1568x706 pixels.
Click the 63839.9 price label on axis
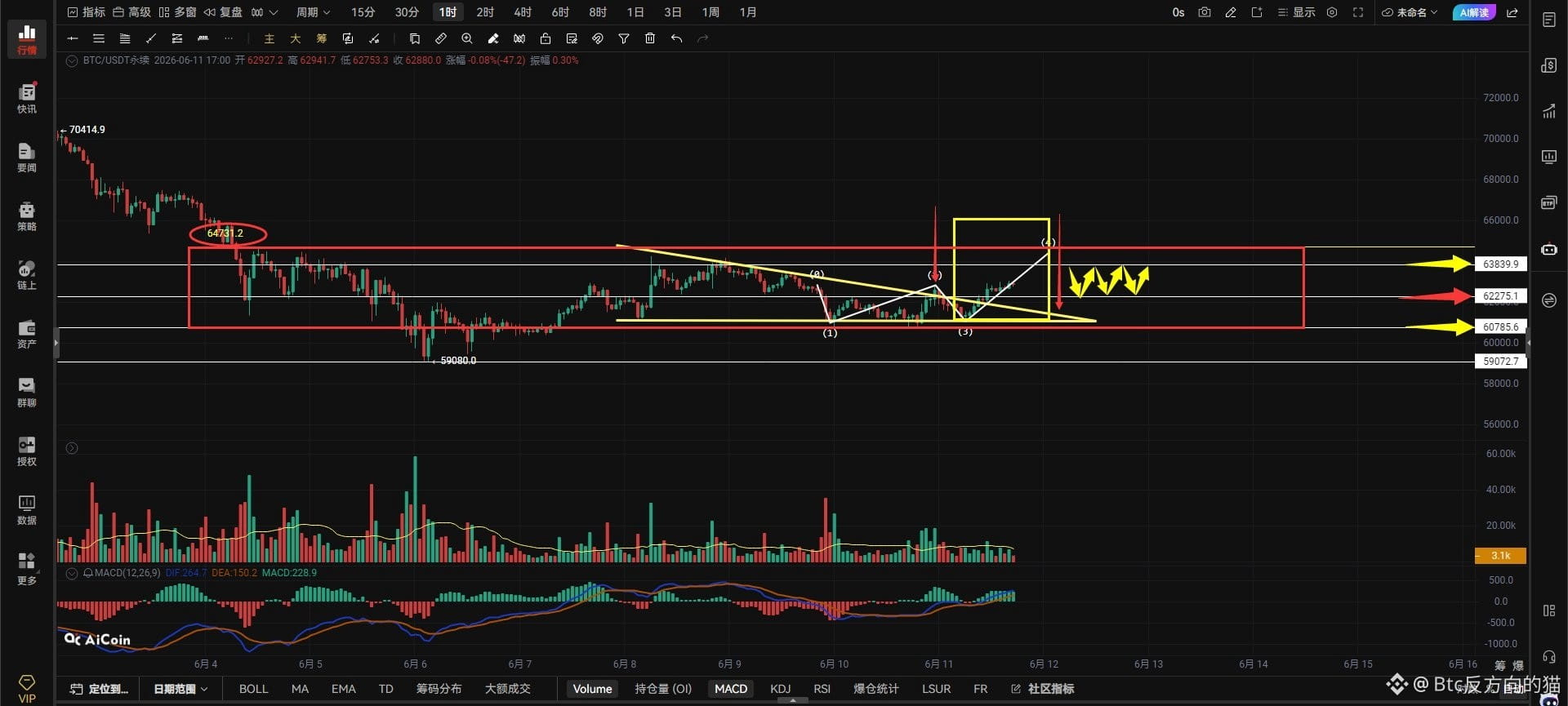coord(1500,264)
